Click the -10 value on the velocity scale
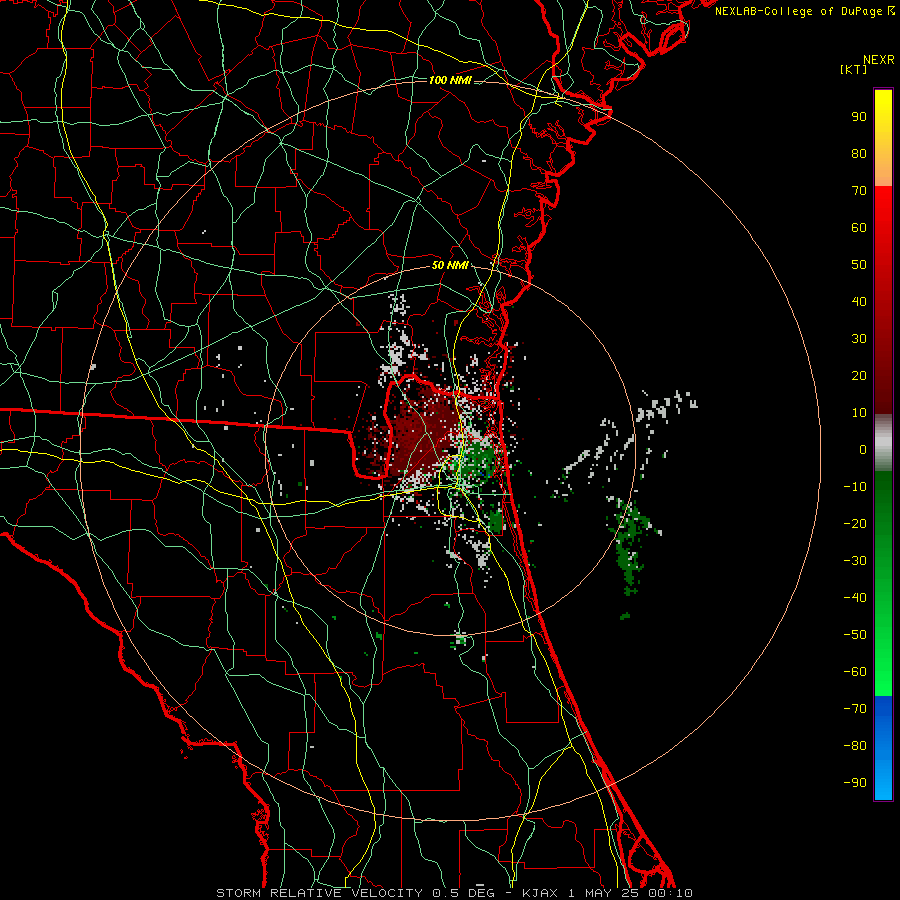This screenshot has height=900, width=900. click(855, 487)
